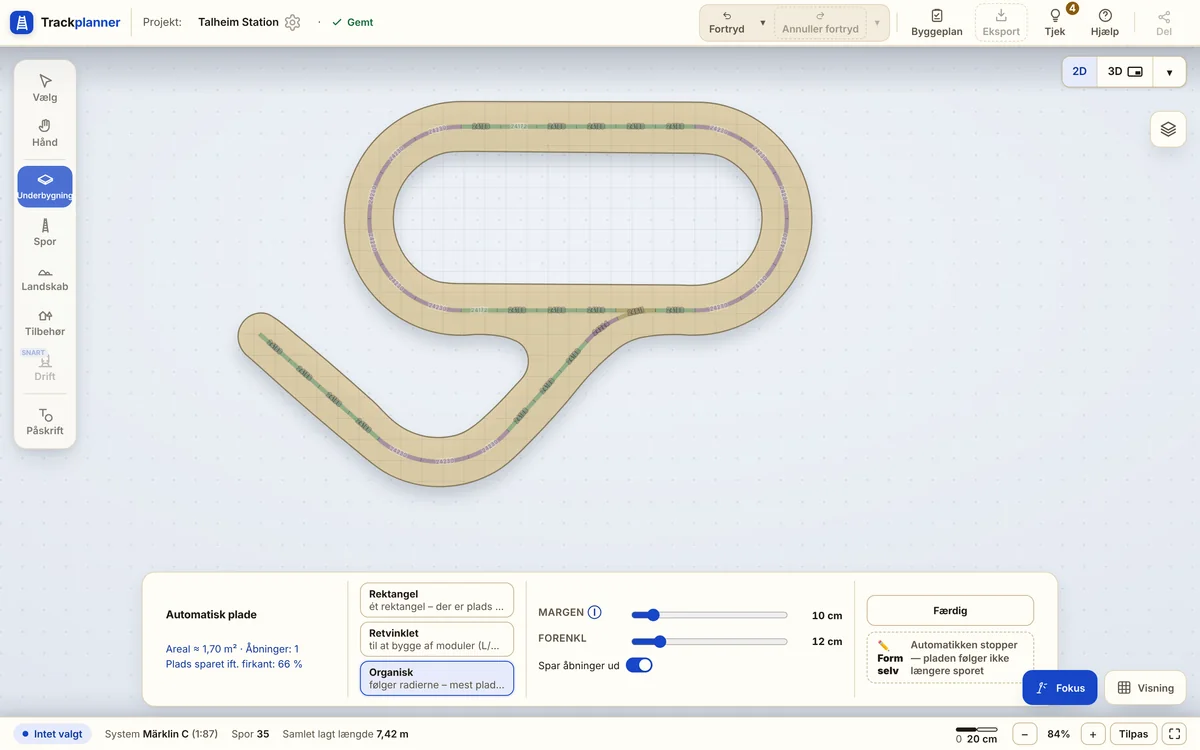Adjust the Margen slider handle
The image size is (1200, 750).
(x=653, y=615)
